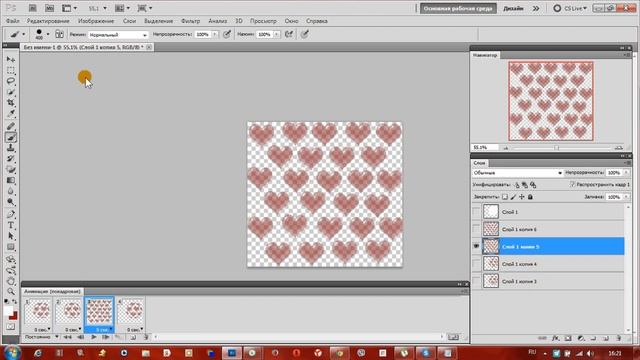This screenshot has height=360, width=640.
Task: Select the Zoom tool
Action: (11, 291)
